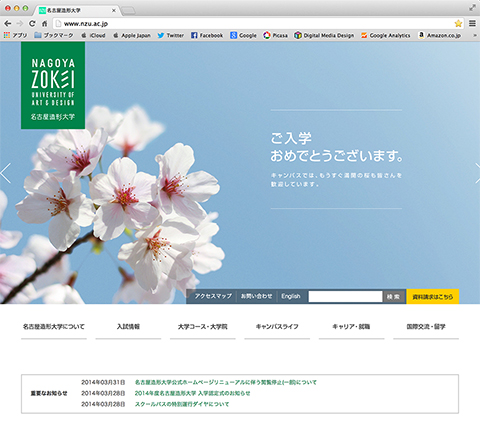Show next slide with right arrow
Image resolution: width=480 pixels, height=425 pixels.
coord(477,173)
